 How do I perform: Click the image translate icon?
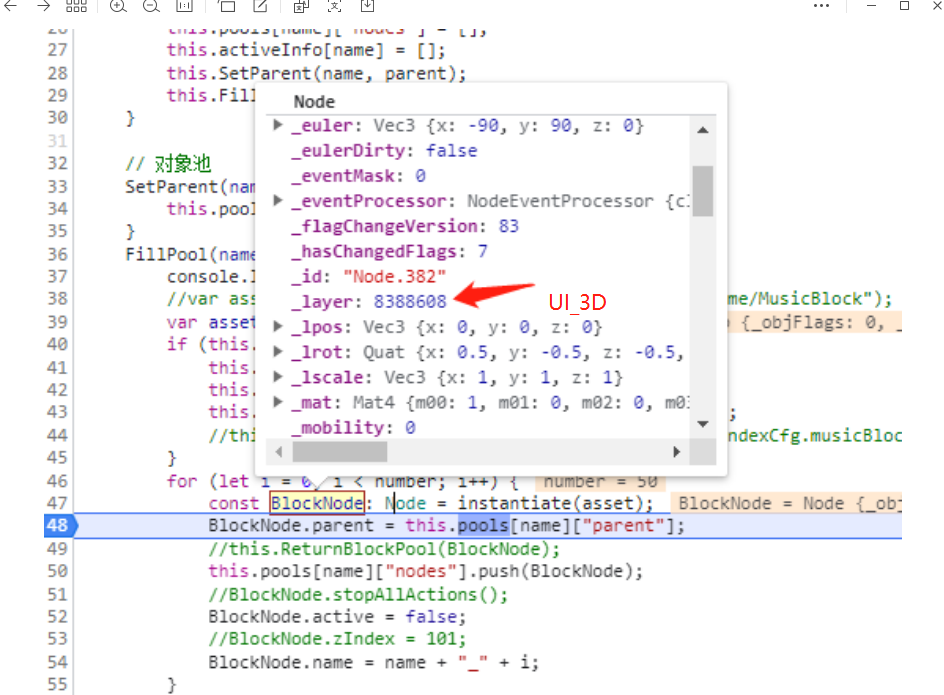pyautogui.click(x=301, y=6)
